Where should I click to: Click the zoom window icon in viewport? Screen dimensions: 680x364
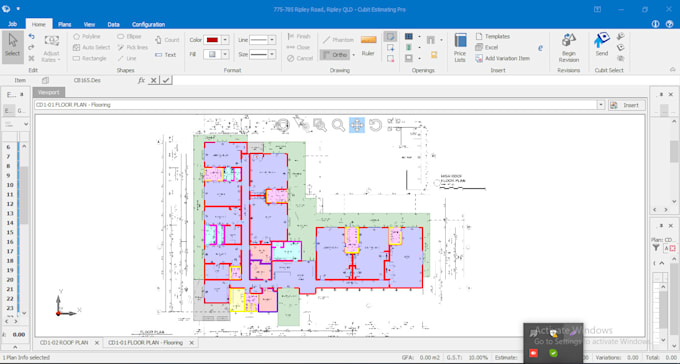[x=320, y=125]
